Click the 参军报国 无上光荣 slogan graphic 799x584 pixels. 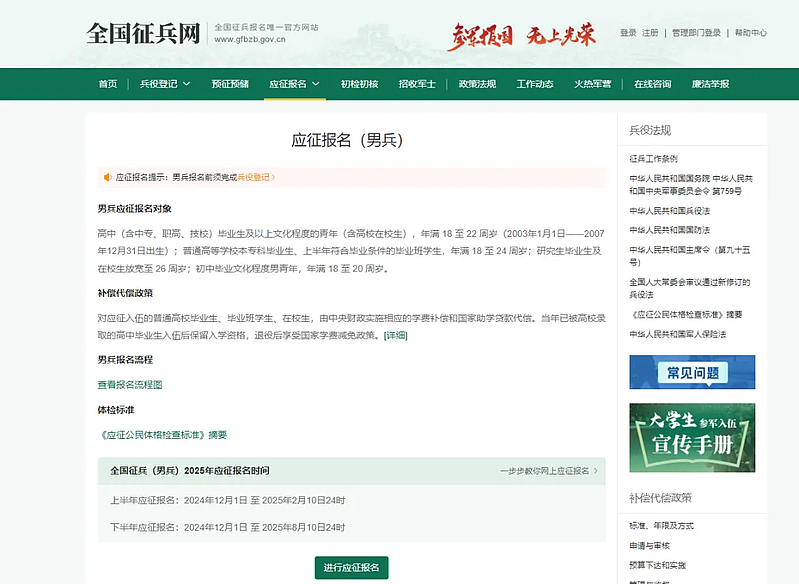[x=520, y=36]
